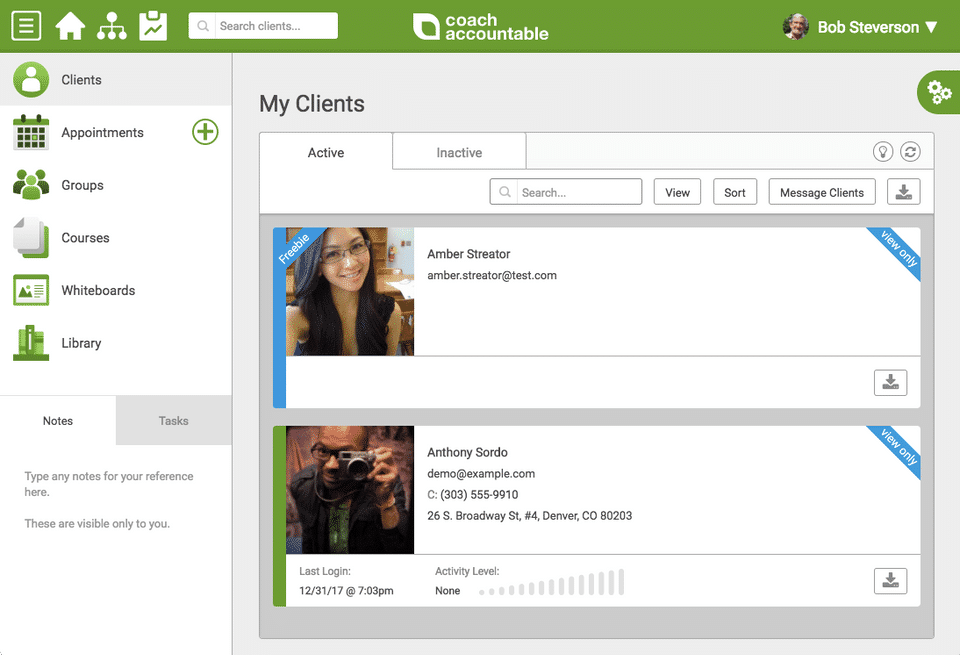Image resolution: width=960 pixels, height=655 pixels.
Task: Click the Coach Accountable logo
Action: tap(481, 27)
